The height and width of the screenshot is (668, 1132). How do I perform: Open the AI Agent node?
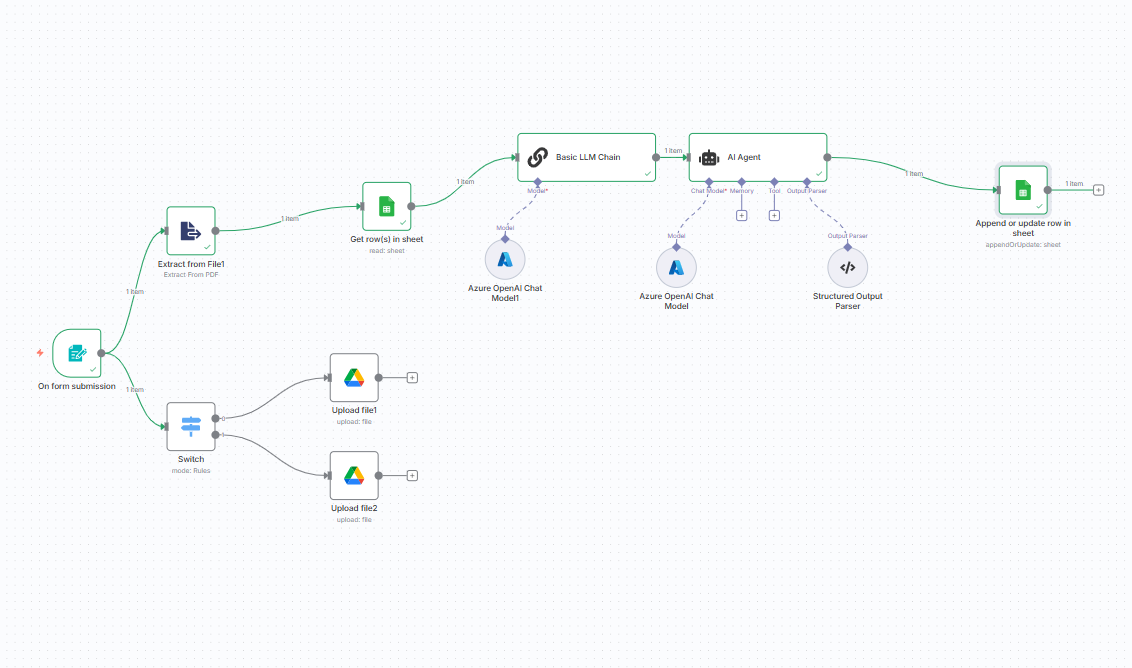[757, 157]
